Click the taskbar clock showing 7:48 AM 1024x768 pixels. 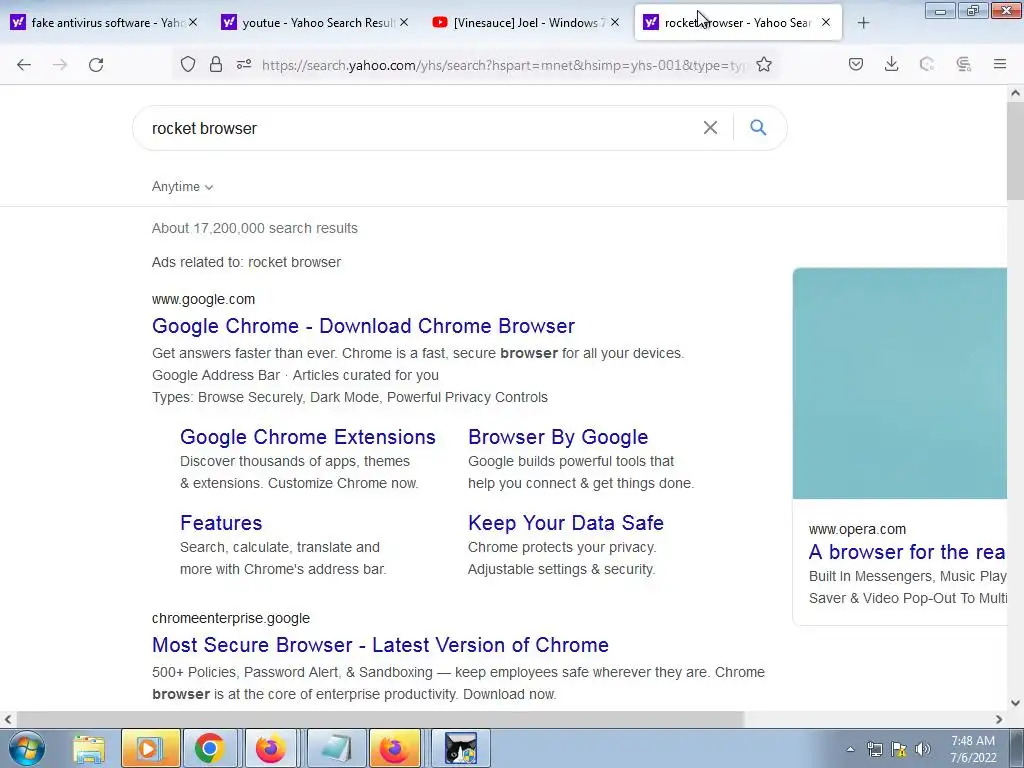tap(973, 749)
